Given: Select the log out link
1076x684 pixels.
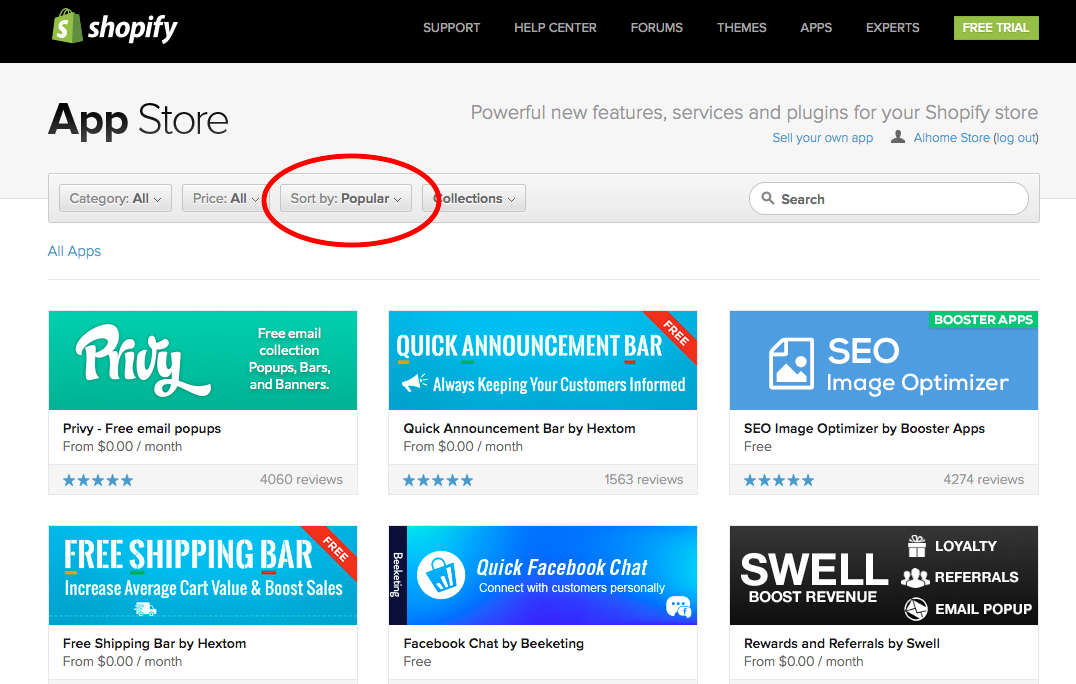Looking at the screenshot, I should (x=1016, y=137).
